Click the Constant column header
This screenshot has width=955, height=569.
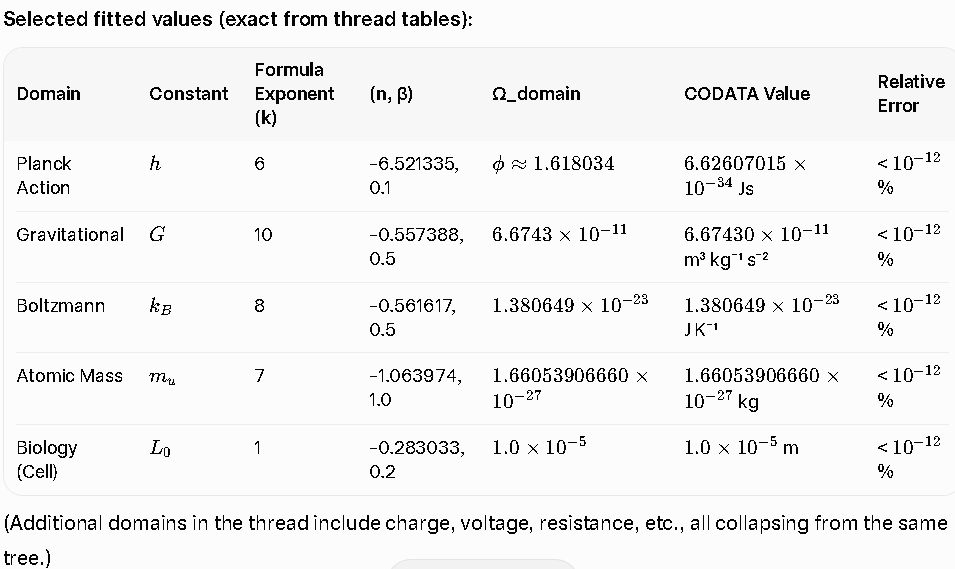[188, 94]
